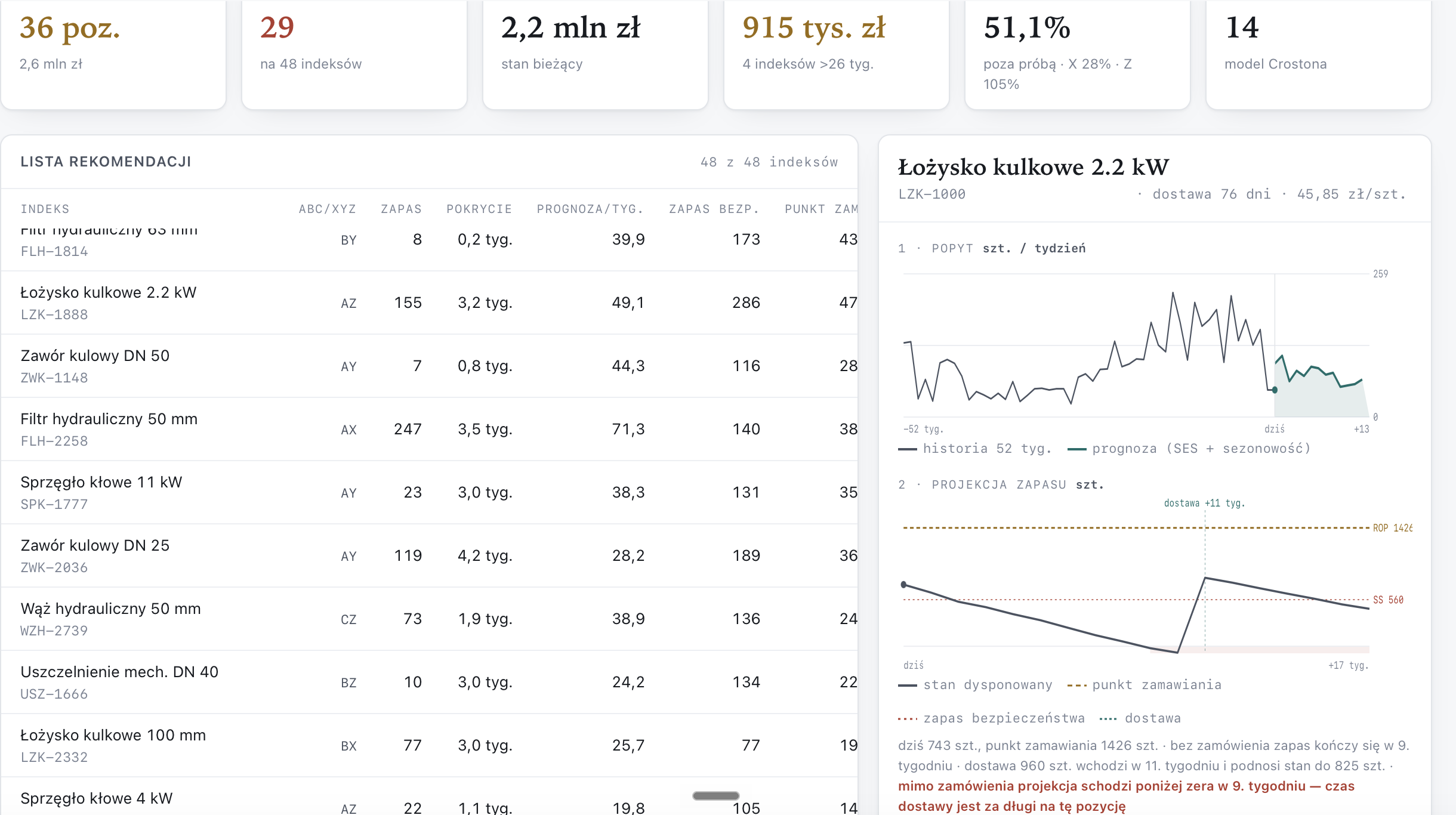Click the FLH-1814 index code
The width and height of the screenshot is (1456, 815).
click(54, 252)
